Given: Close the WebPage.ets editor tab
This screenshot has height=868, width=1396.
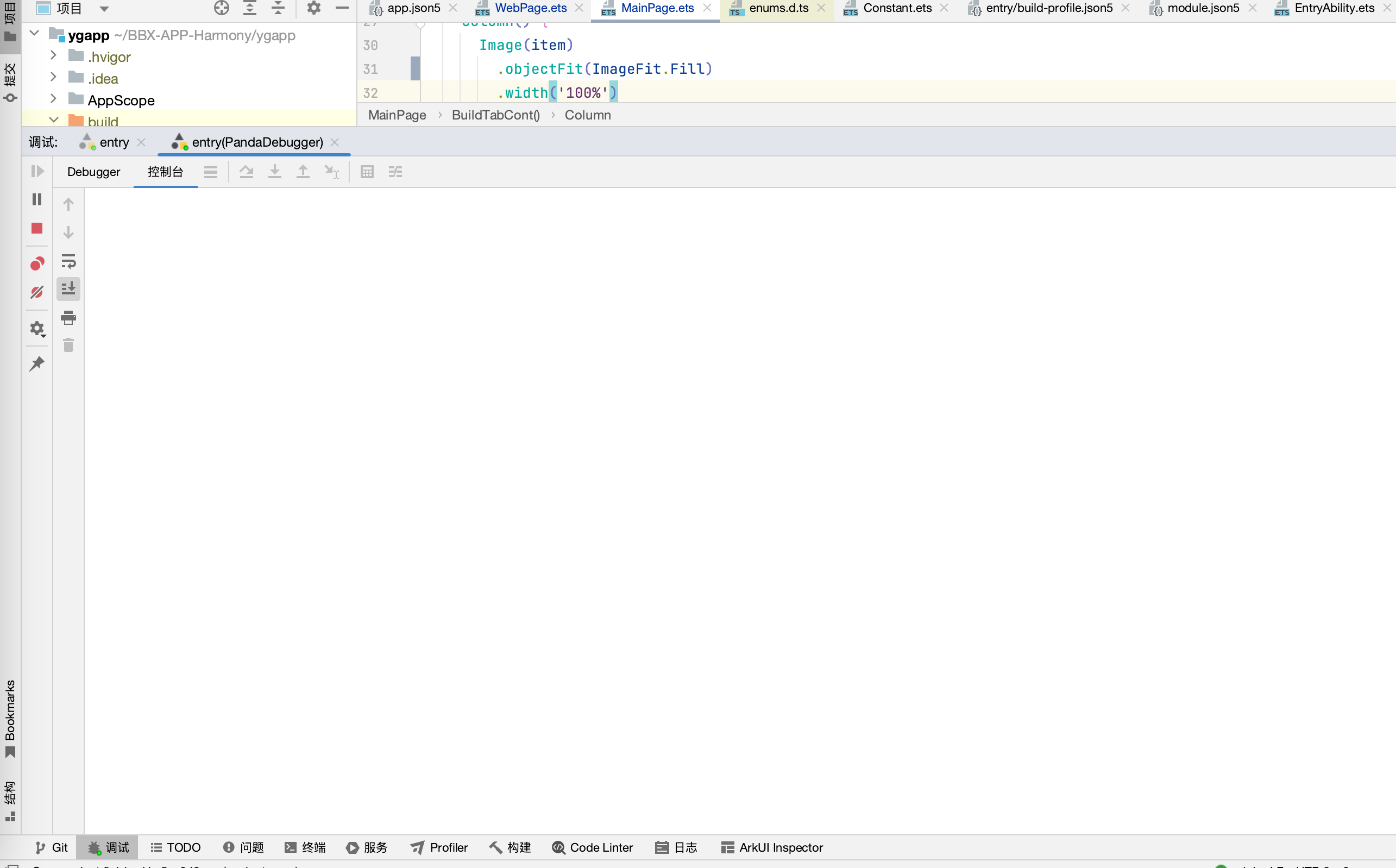Looking at the screenshot, I should coord(579,8).
